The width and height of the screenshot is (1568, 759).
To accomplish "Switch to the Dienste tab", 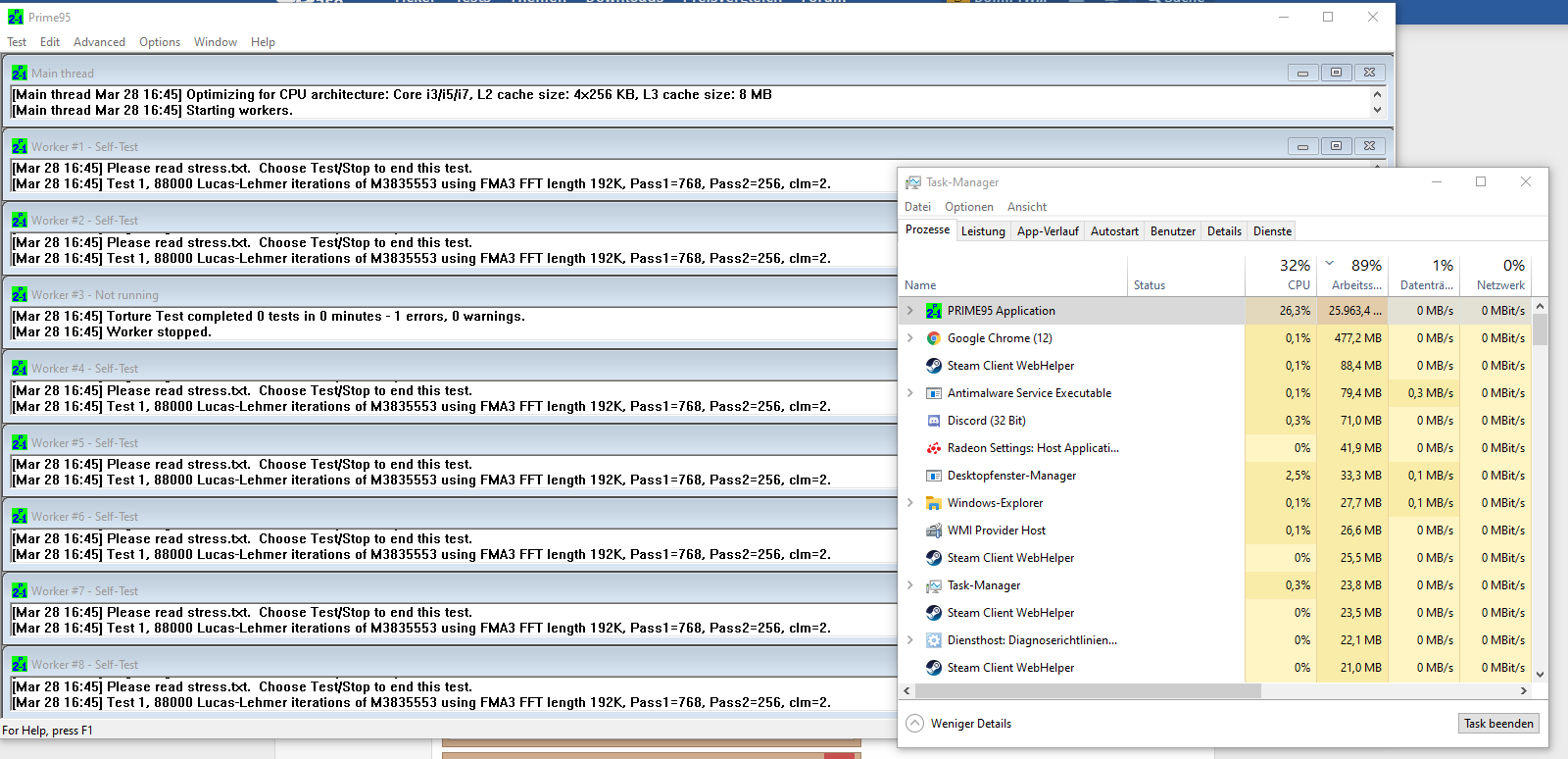I will 1272,231.
